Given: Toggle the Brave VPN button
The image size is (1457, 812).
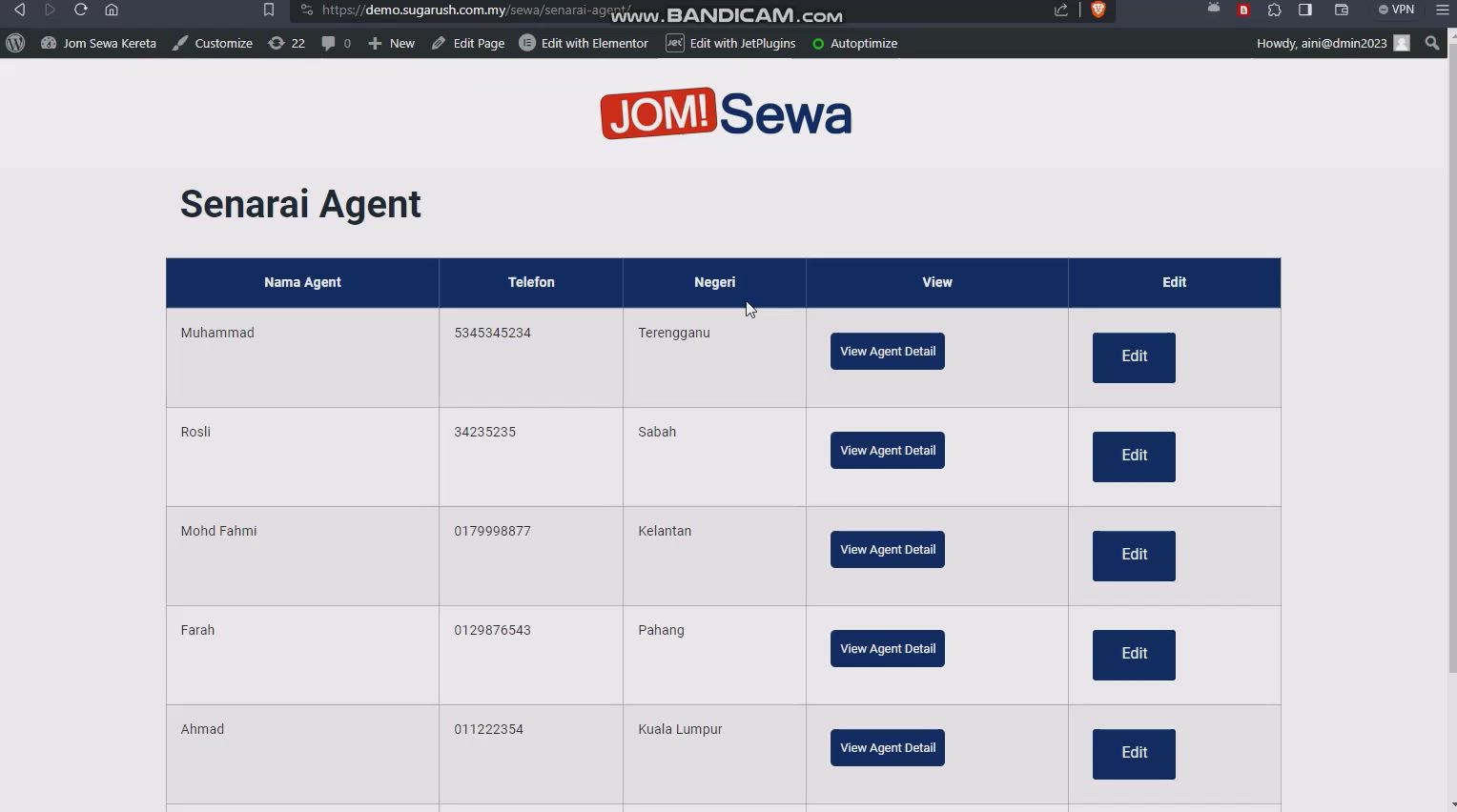Looking at the screenshot, I should pos(1396,10).
